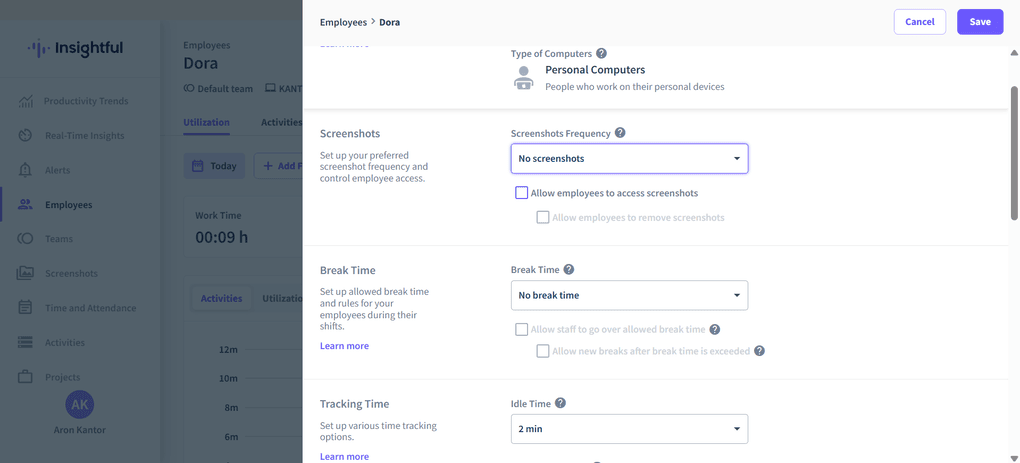Open Productivity Trends from the sidebar icon

point(25,101)
